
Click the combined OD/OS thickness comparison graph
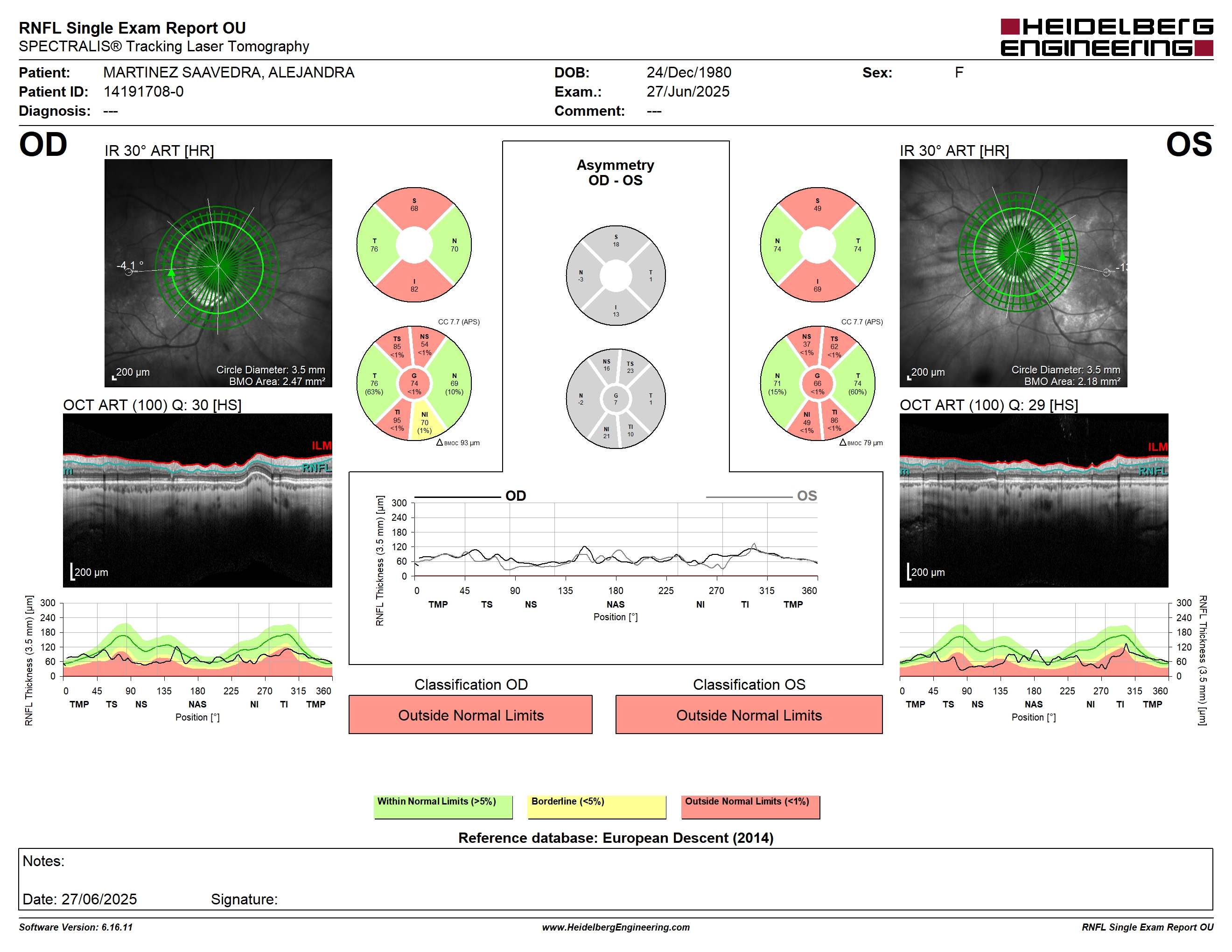tap(616, 539)
